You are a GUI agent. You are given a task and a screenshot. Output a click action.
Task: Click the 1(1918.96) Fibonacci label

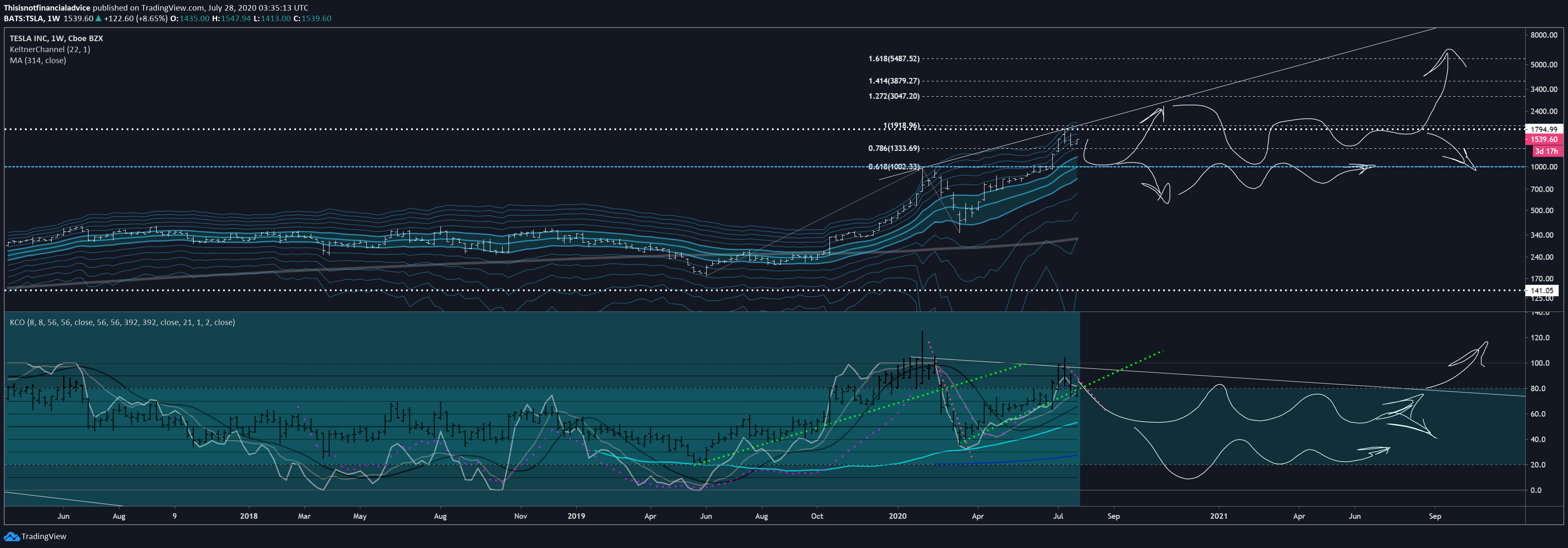902,125
